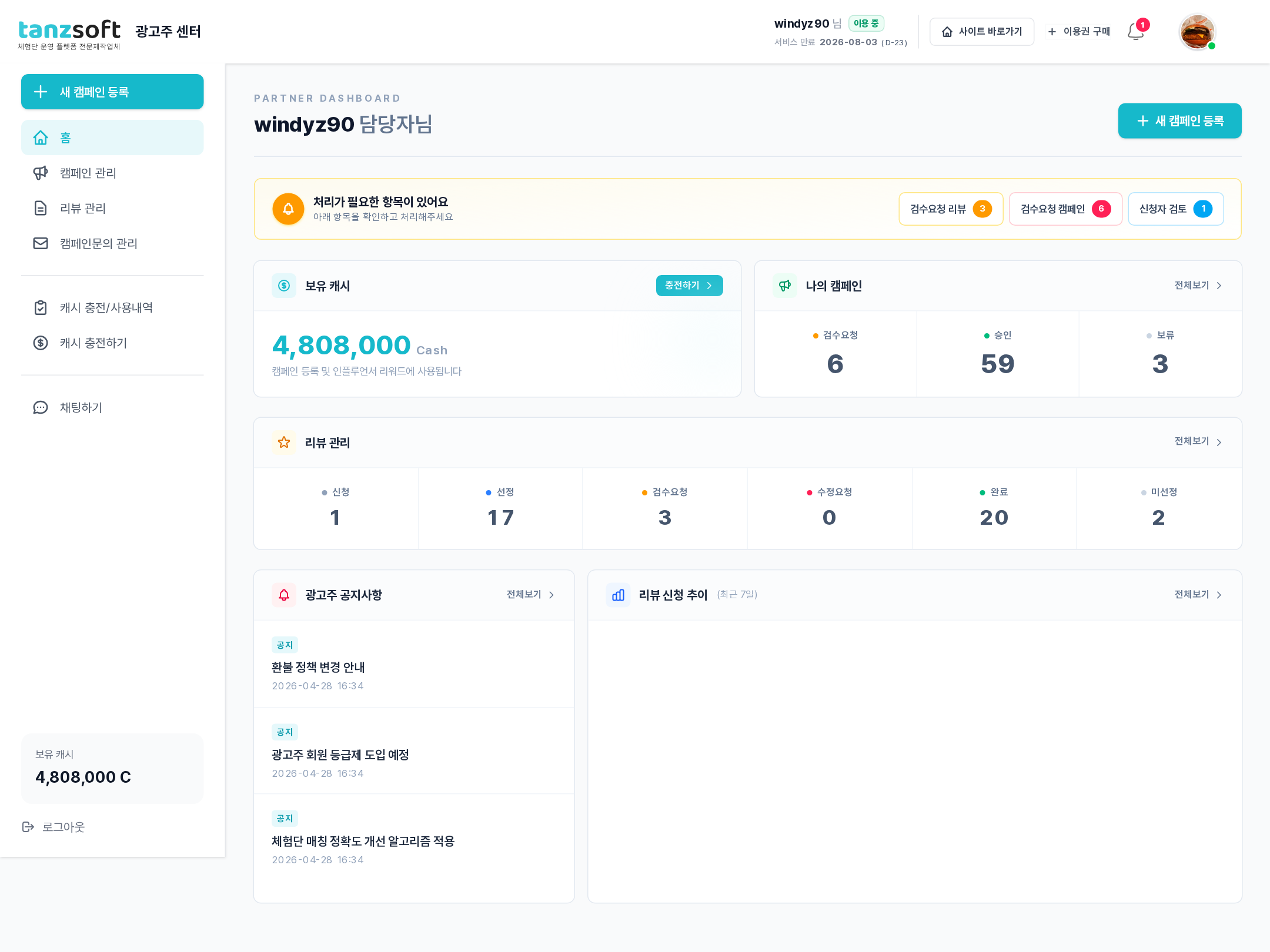Go to 캠페인문의 관리 menu
The width and height of the screenshot is (1270, 952).
coord(112,243)
